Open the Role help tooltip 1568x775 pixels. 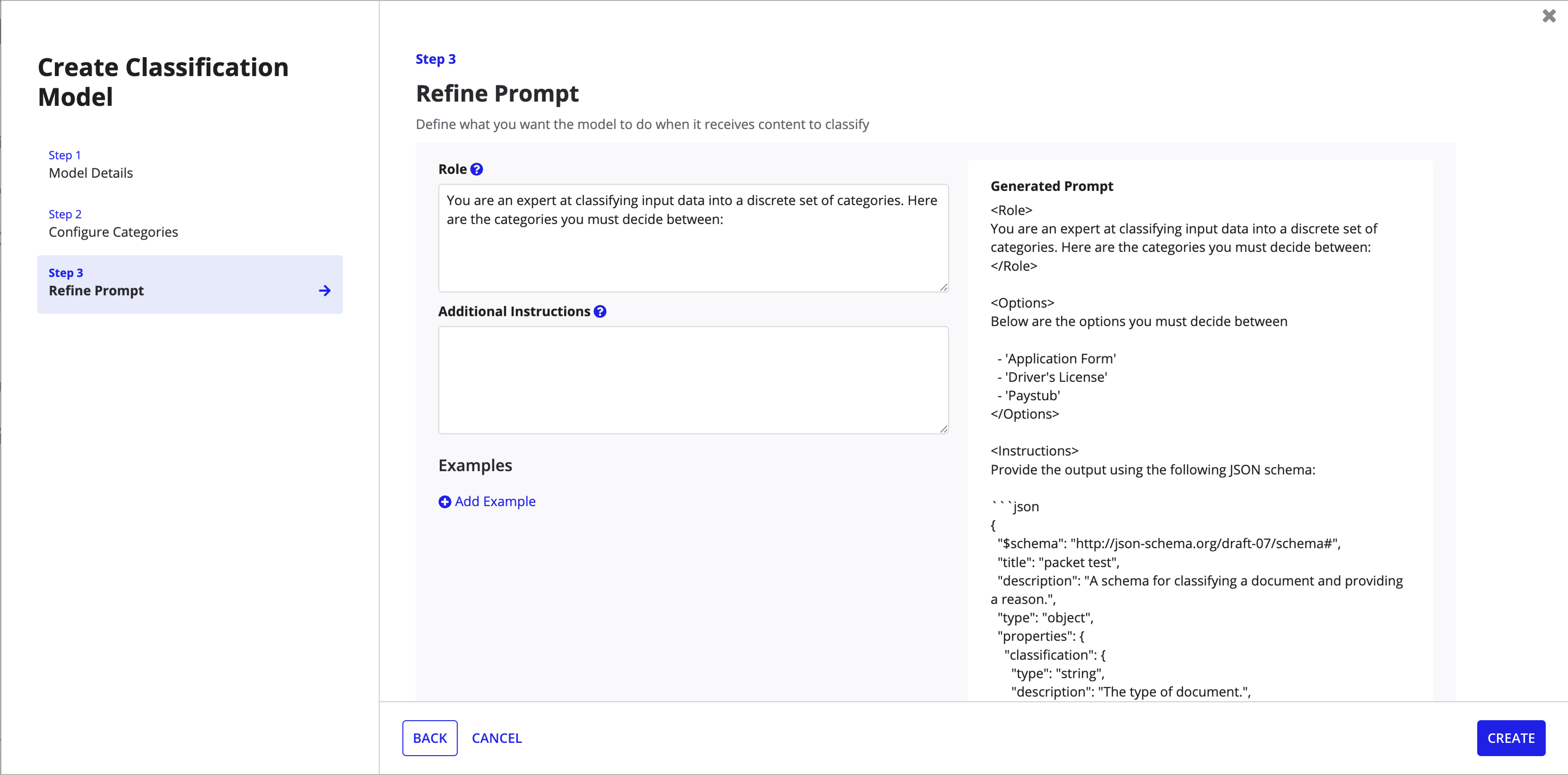tap(477, 169)
